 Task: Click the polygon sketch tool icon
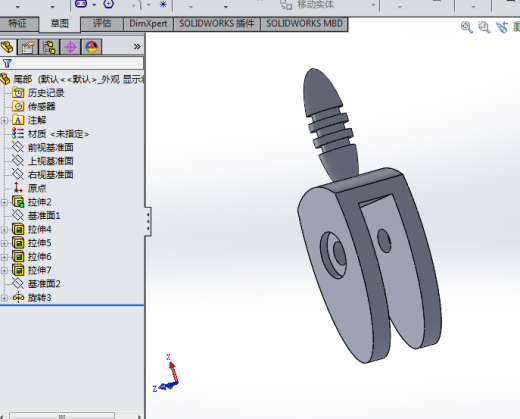tap(108, 4)
